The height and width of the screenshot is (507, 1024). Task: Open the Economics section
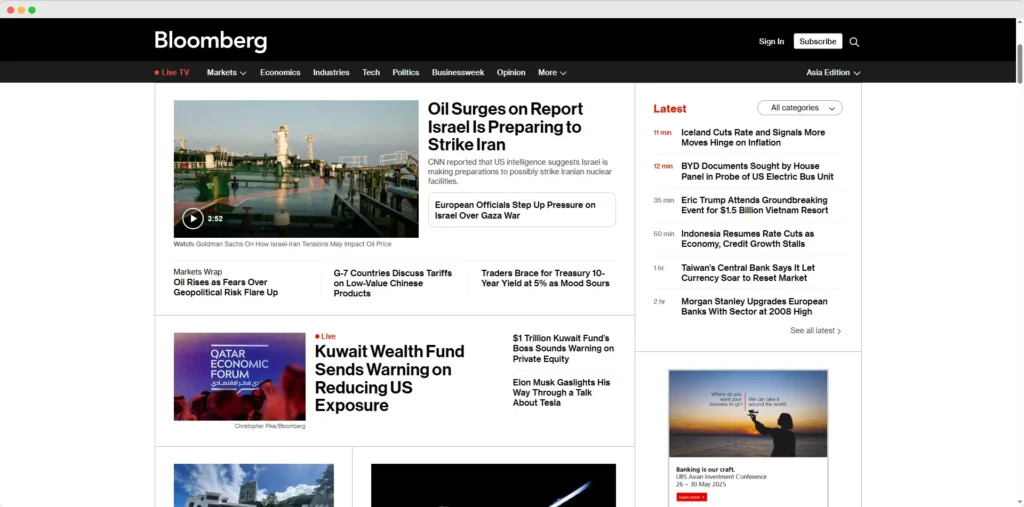(x=280, y=73)
